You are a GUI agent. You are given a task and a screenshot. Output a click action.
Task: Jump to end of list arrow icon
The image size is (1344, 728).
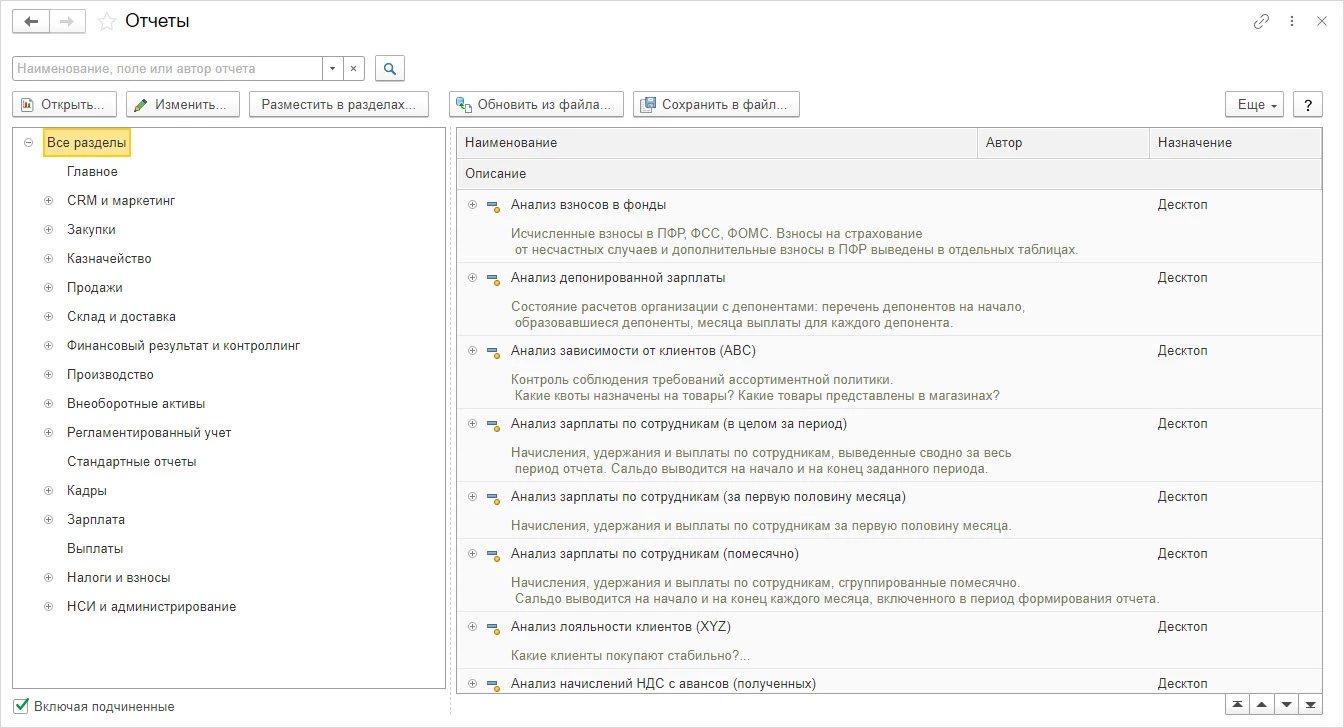click(x=1309, y=704)
